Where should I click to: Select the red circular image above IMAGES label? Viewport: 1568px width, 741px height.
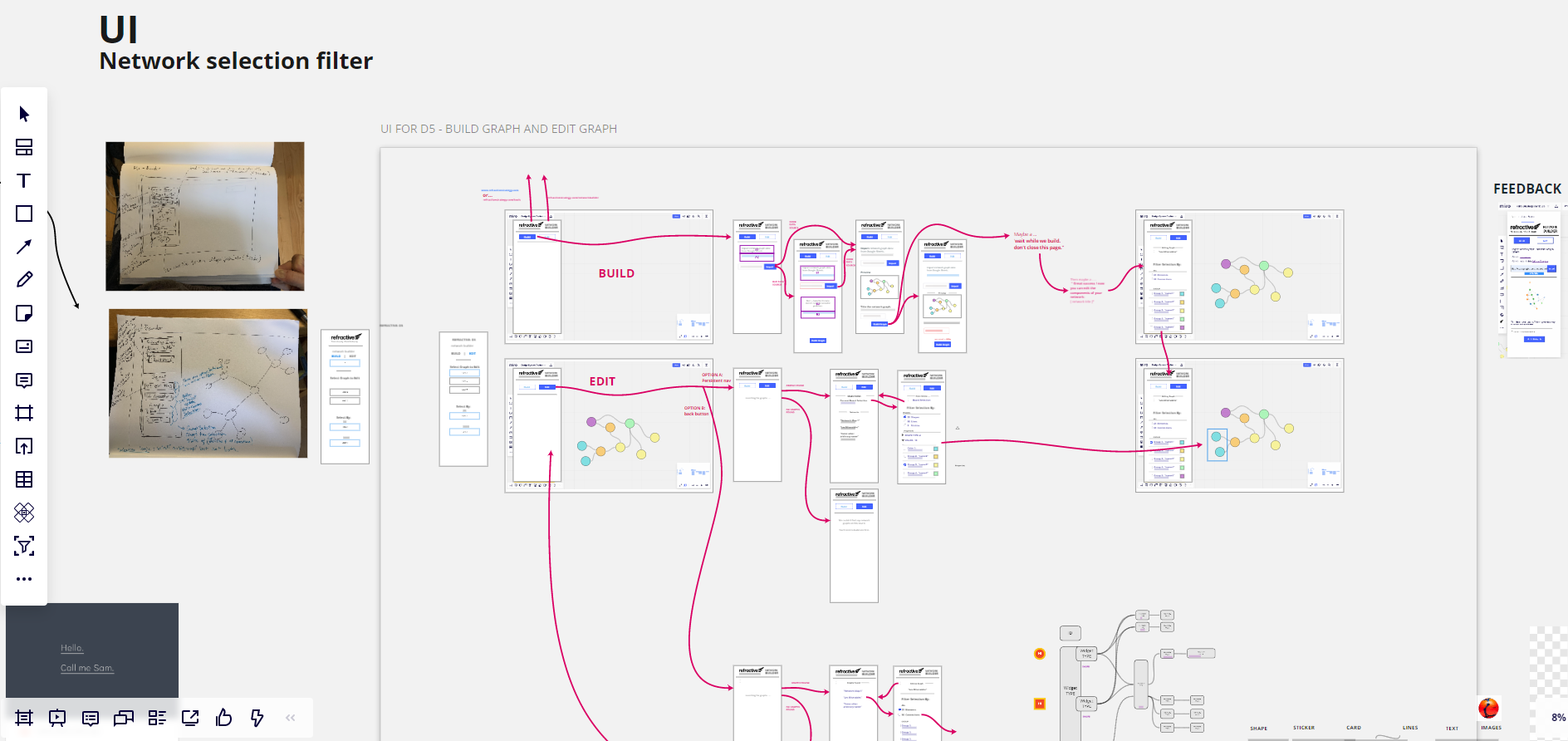(x=1488, y=708)
